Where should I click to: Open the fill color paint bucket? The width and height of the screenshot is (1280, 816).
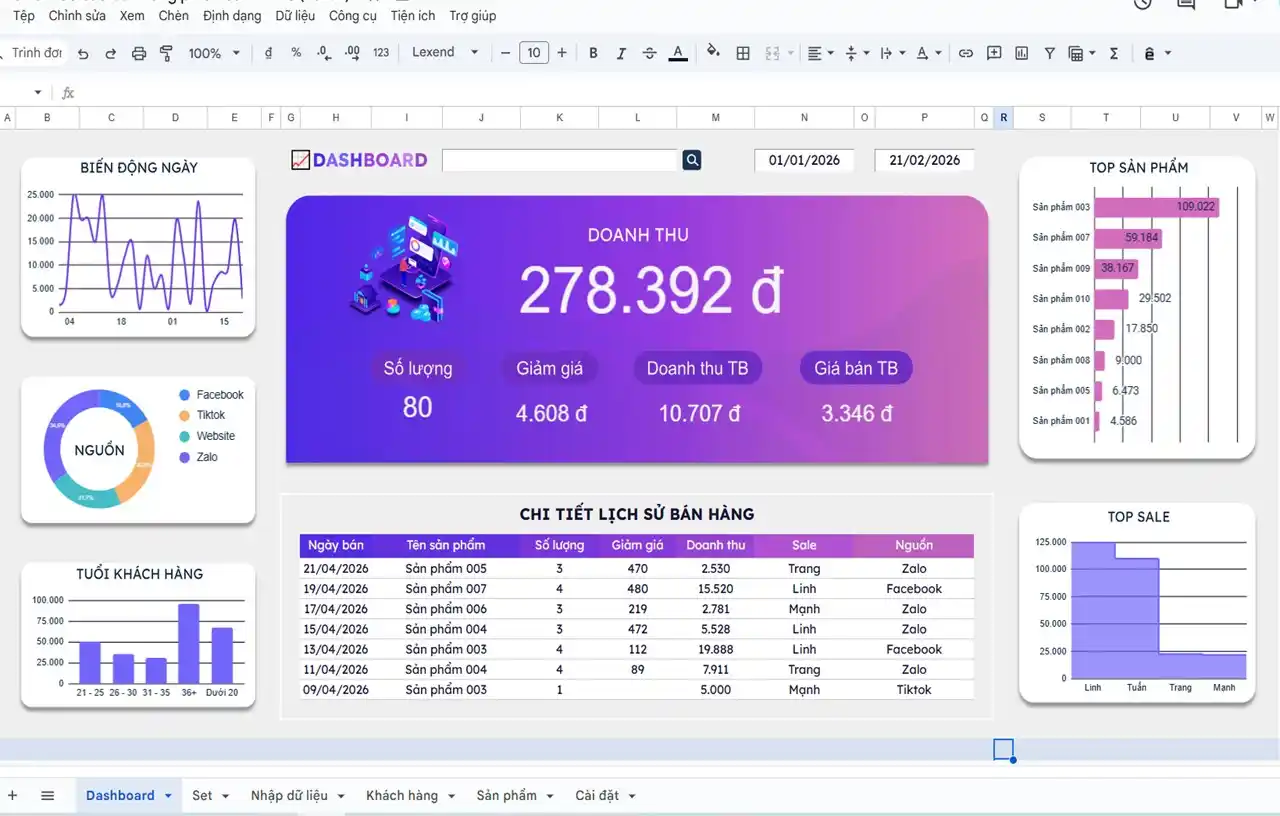tap(713, 53)
